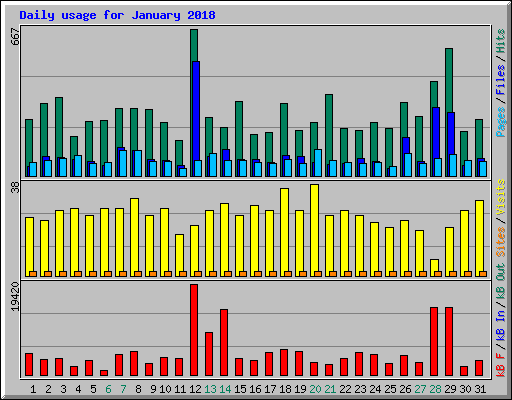
Task: Click the day 9 x-axis label
Action: point(153,389)
